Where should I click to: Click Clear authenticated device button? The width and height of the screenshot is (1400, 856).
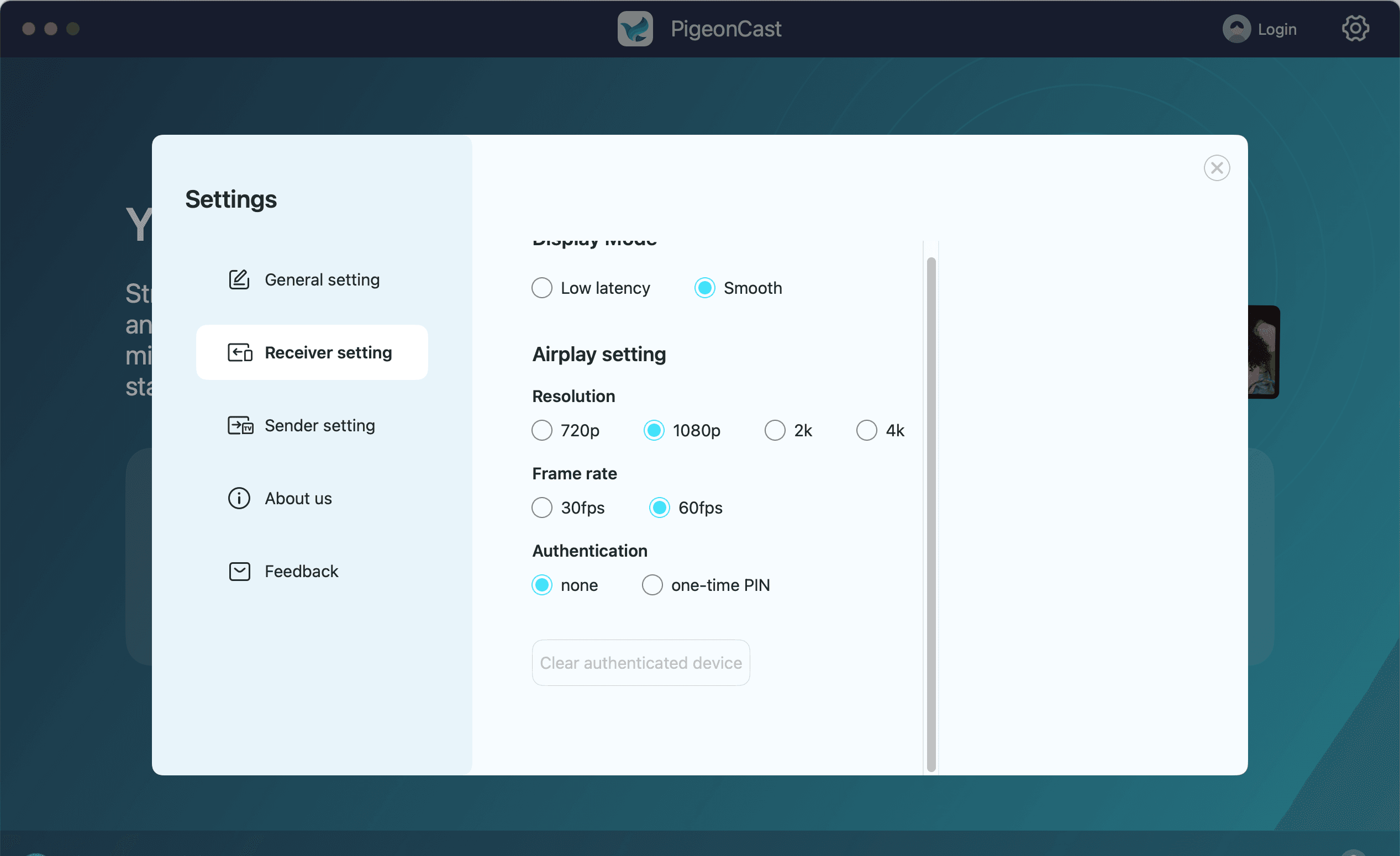(x=640, y=662)
